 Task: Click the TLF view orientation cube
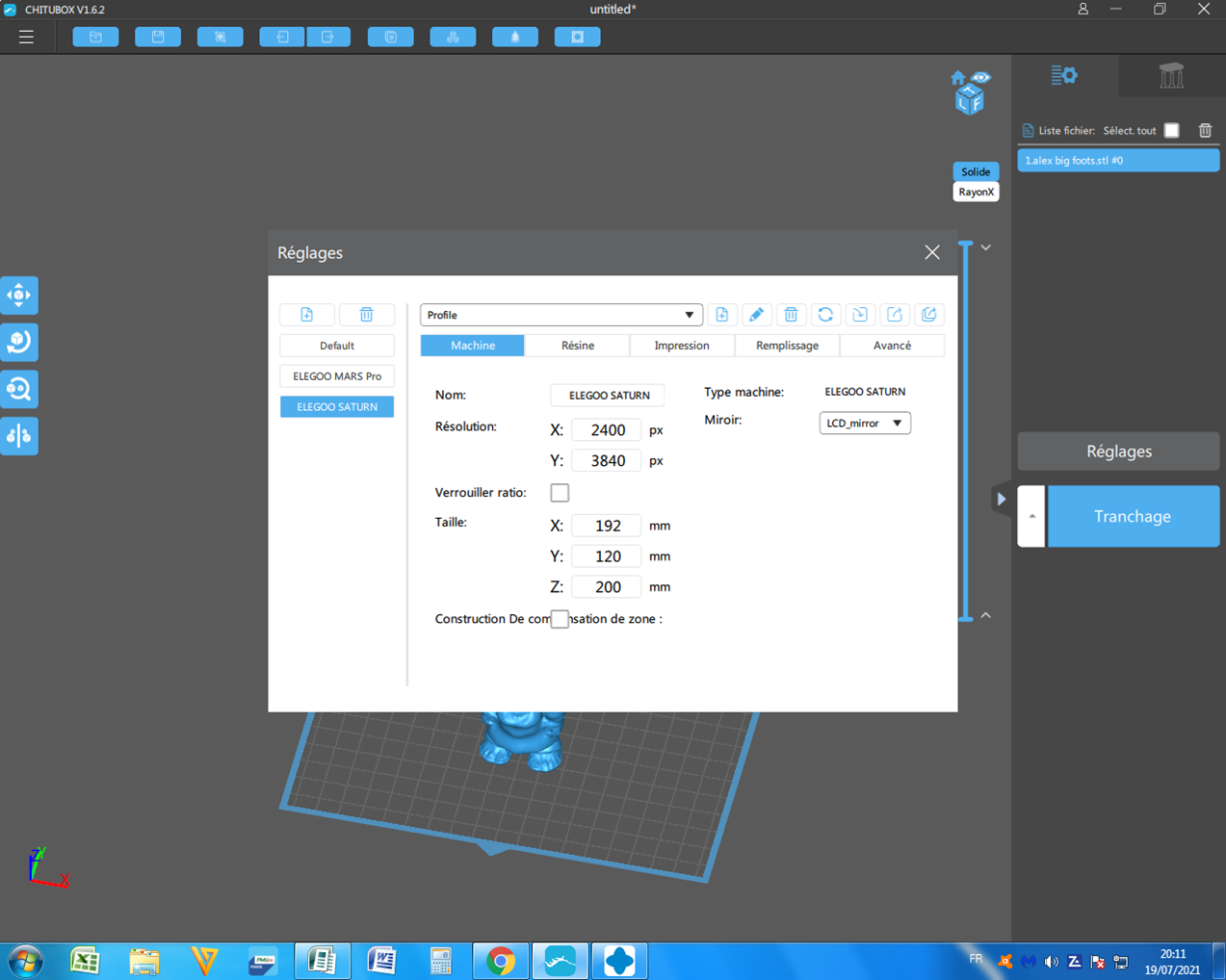point(970,100)
